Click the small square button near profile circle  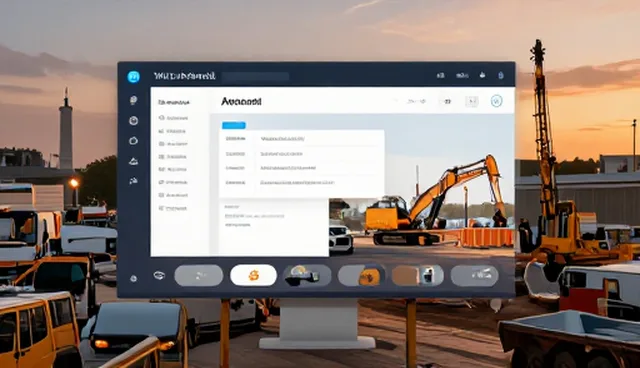[x=472, y=101]
